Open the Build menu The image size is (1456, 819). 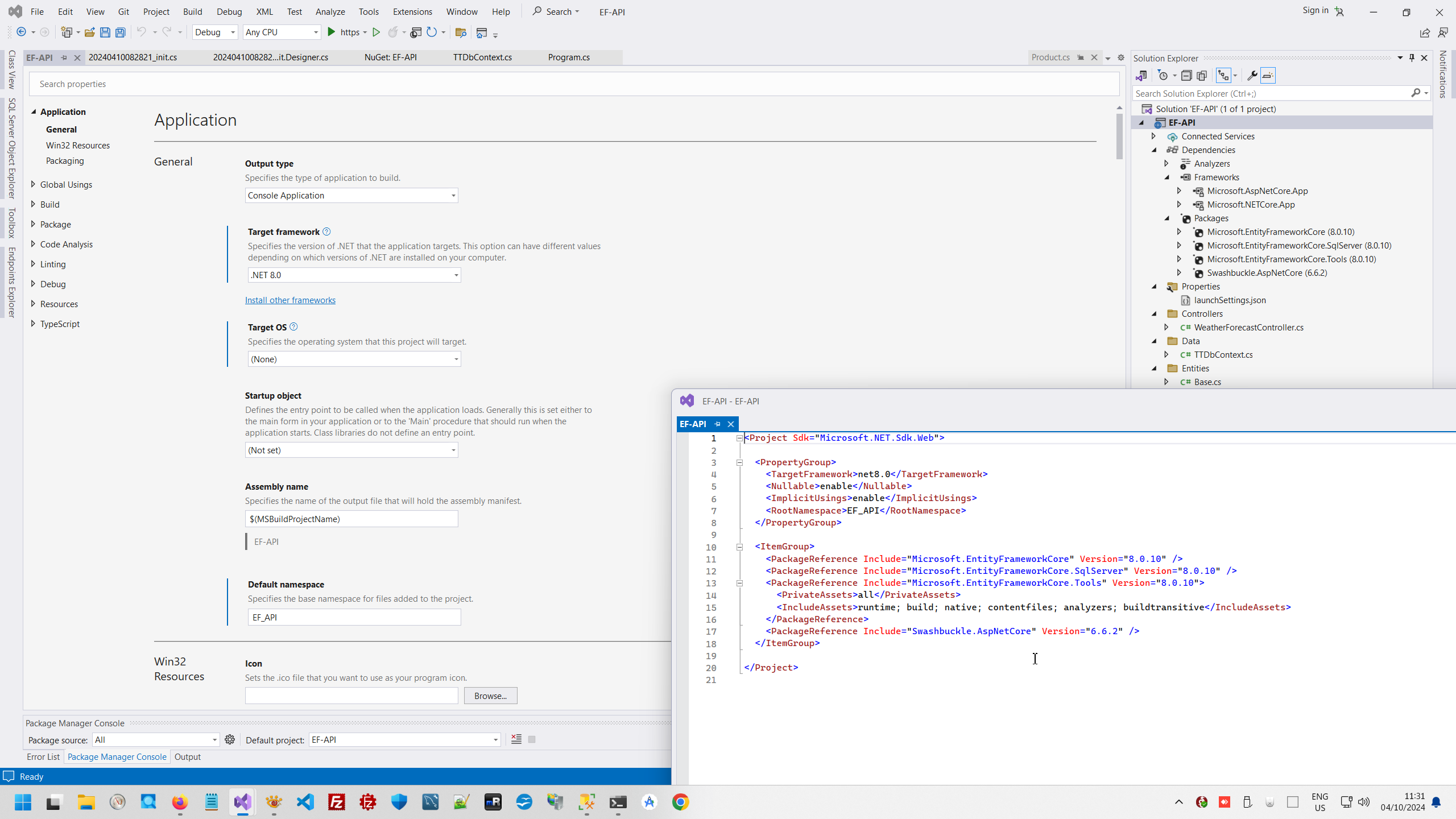pyautogui.click(x=192, y=11)
